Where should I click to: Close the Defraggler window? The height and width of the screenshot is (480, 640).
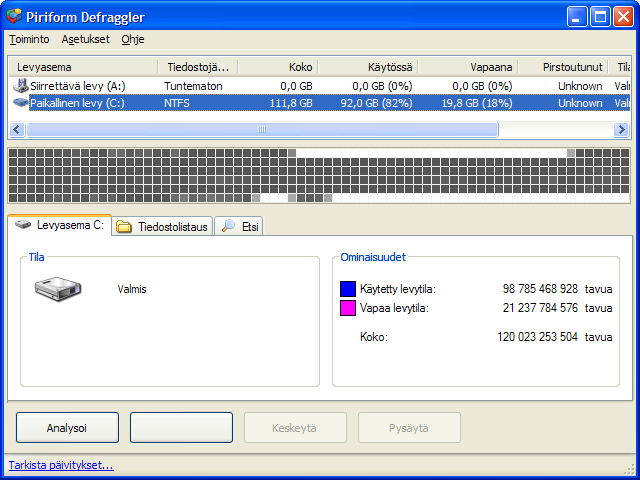pyautogui.click(x=623, y=17)
